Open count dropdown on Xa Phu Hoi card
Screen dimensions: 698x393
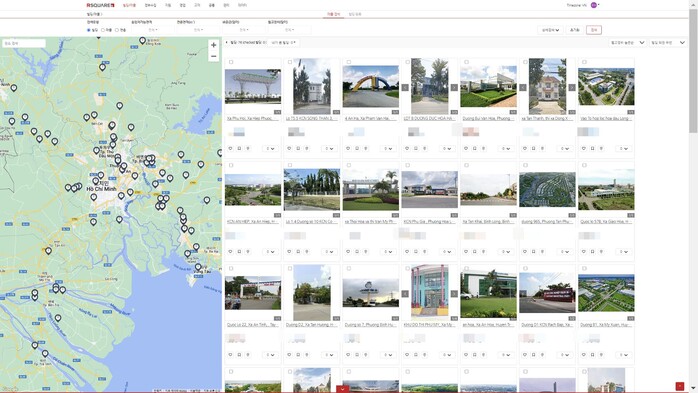(x=270, y=149)
